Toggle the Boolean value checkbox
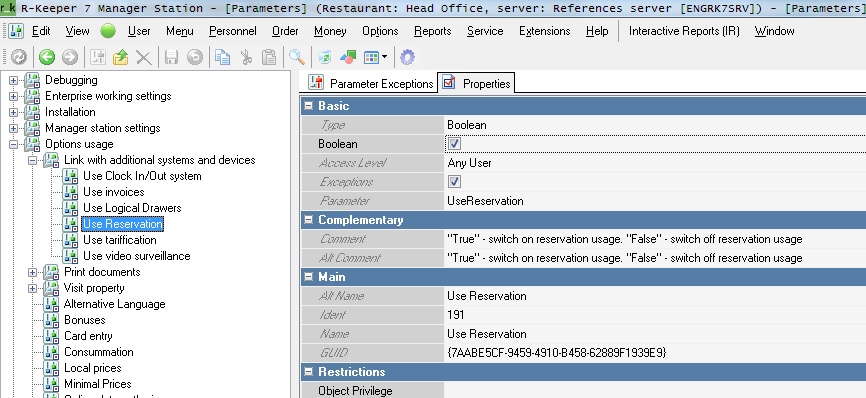This screenshot has width=866, height=398. pos(455,144)
